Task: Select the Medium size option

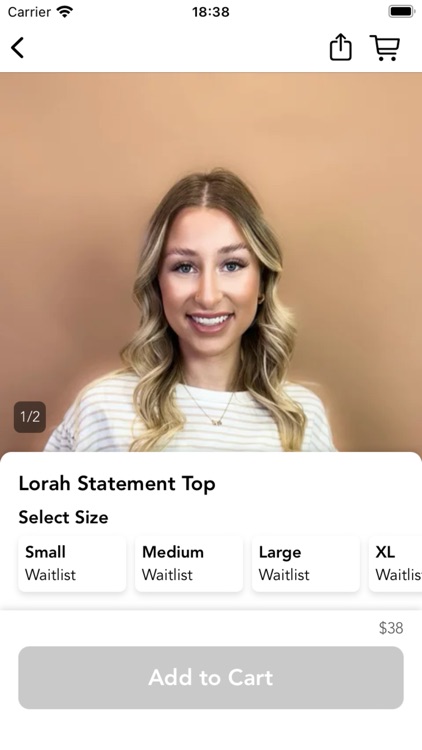Action: [189, 563]
